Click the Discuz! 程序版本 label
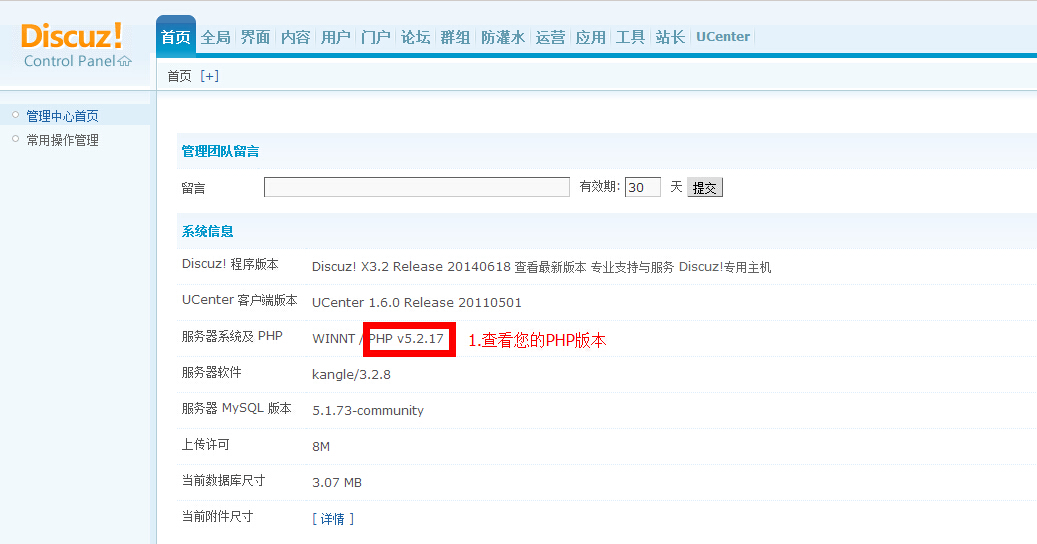This screenshot has height=544, width=1037. coord(230,264)
